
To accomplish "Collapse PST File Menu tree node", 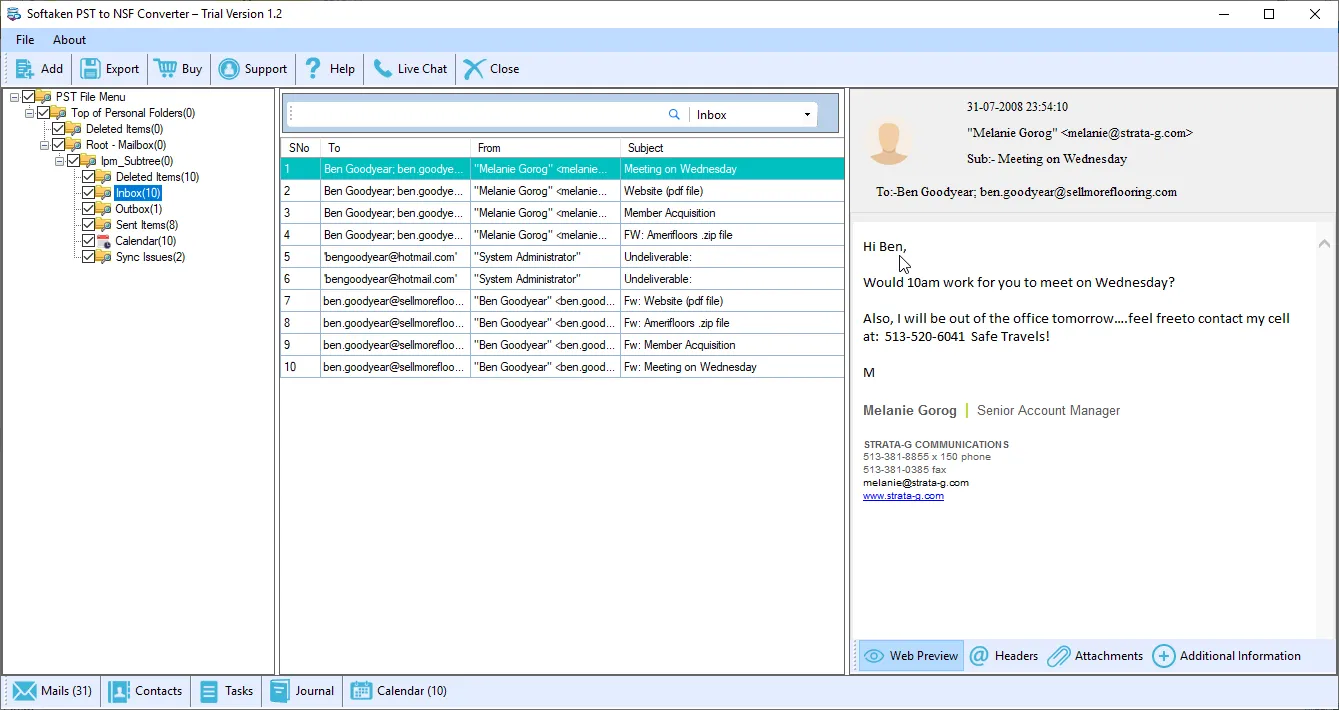I will 14,97.
